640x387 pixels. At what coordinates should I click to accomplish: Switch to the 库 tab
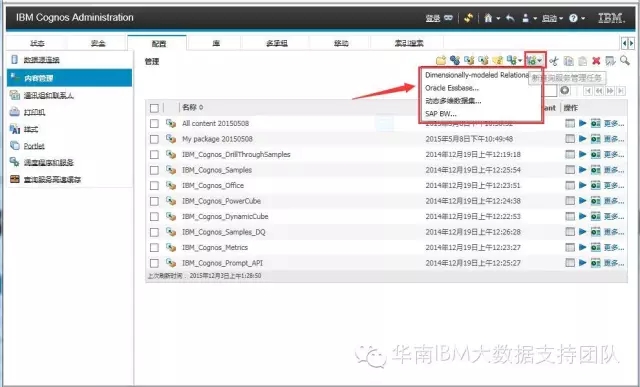pos(216,43)
